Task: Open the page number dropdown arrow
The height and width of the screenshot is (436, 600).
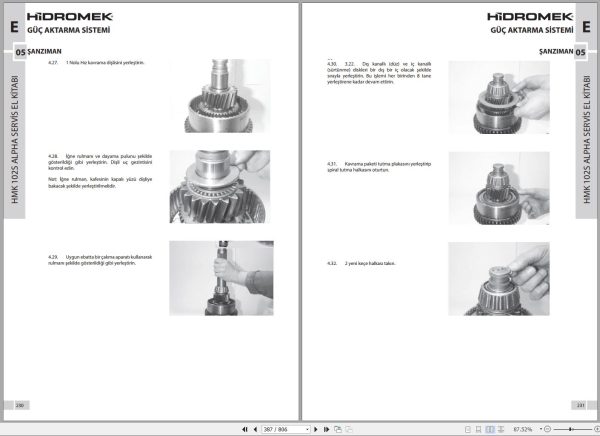Action: (x=307, y=429)
